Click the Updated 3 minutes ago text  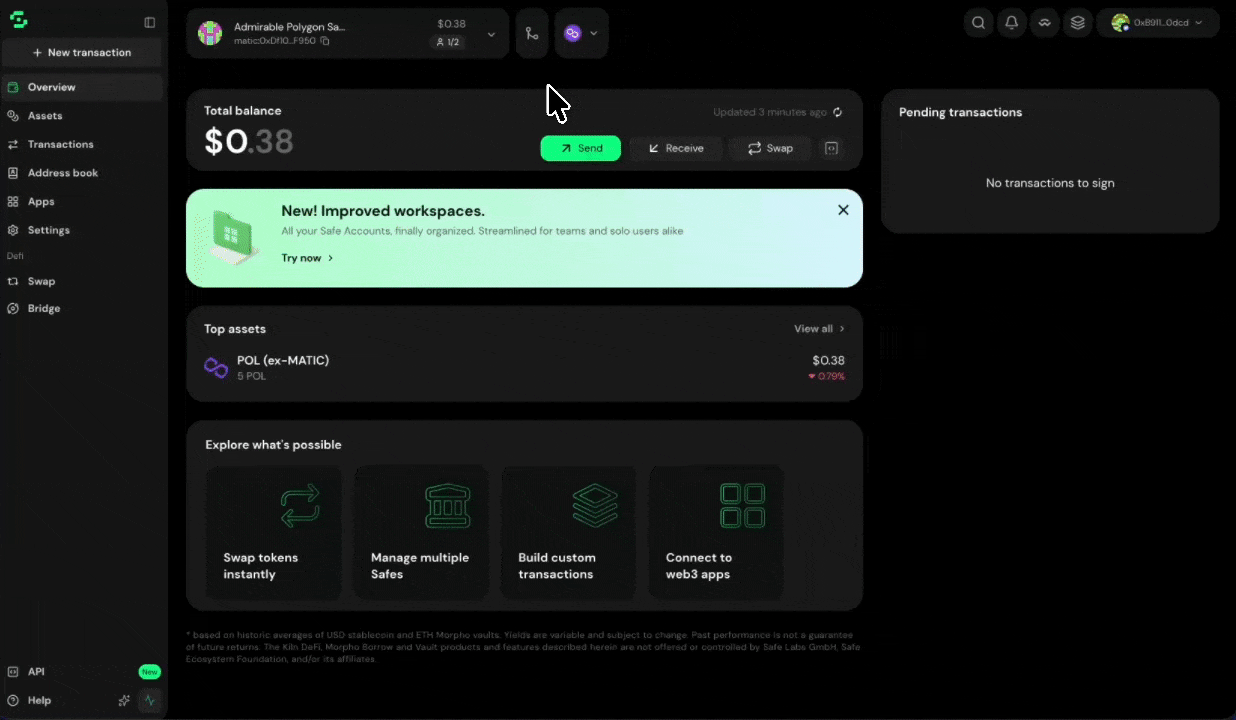(x=770, y=112)
